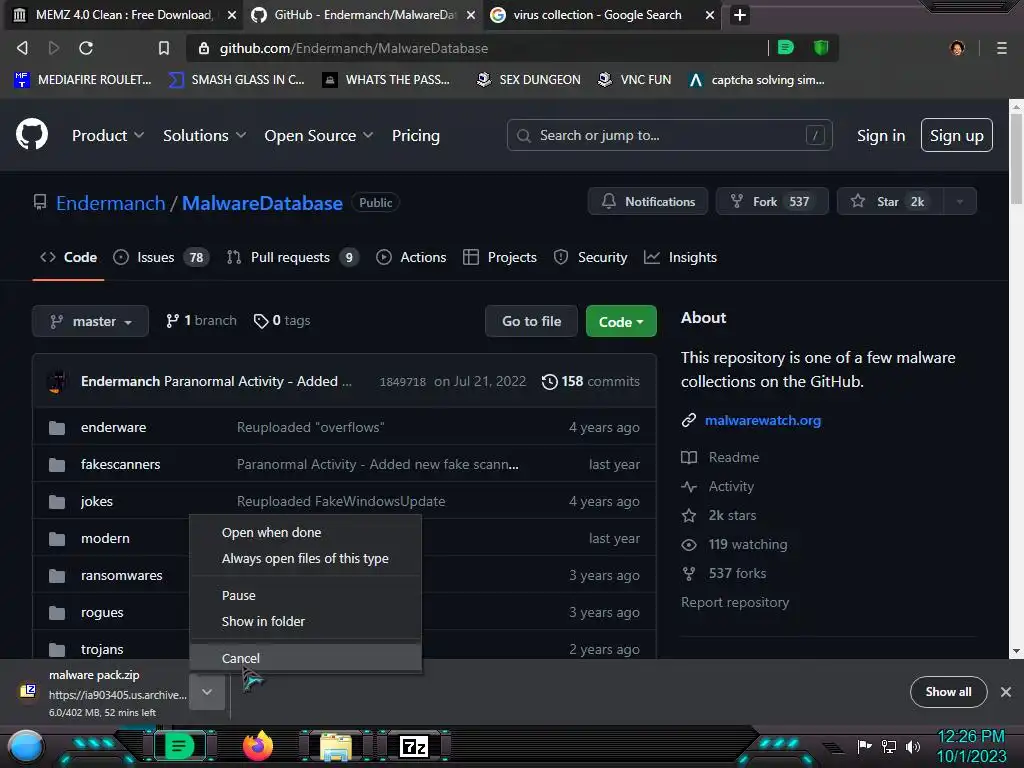
Task: Click the browser back arrow
Action: [x=22, y=48]
